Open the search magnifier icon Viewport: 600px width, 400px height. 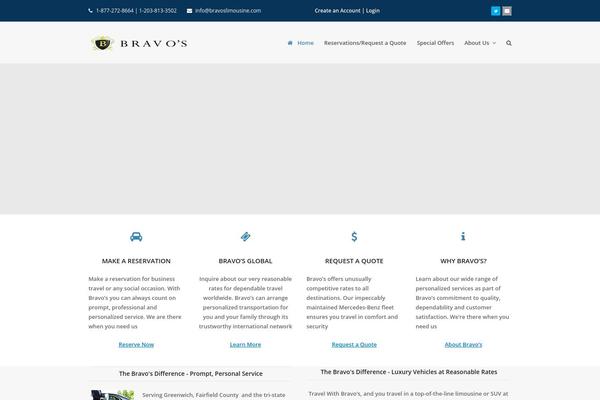coord(509,43)
